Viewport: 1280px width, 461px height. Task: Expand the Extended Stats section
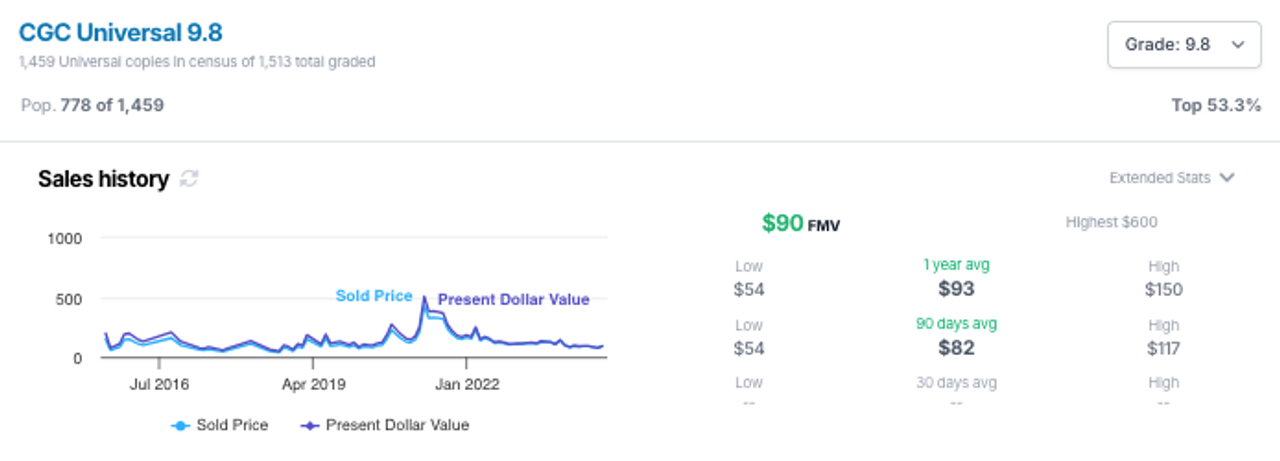click(1172, 178)
